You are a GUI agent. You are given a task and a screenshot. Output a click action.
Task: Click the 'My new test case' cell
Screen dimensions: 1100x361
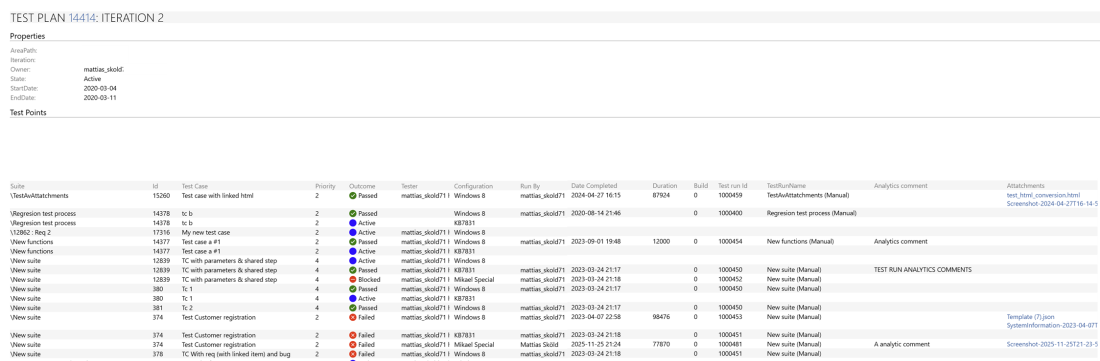click(206, 232)
